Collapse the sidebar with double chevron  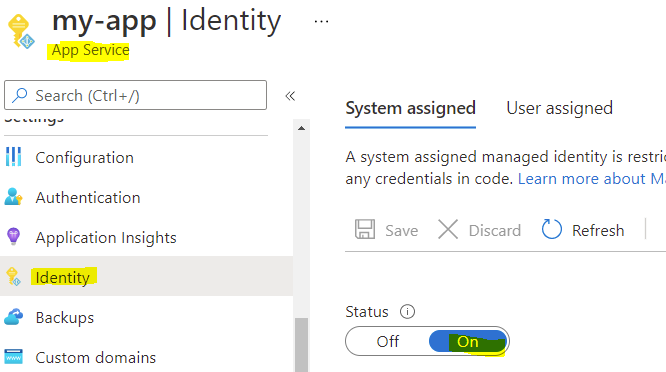click(x=290, y=96)
